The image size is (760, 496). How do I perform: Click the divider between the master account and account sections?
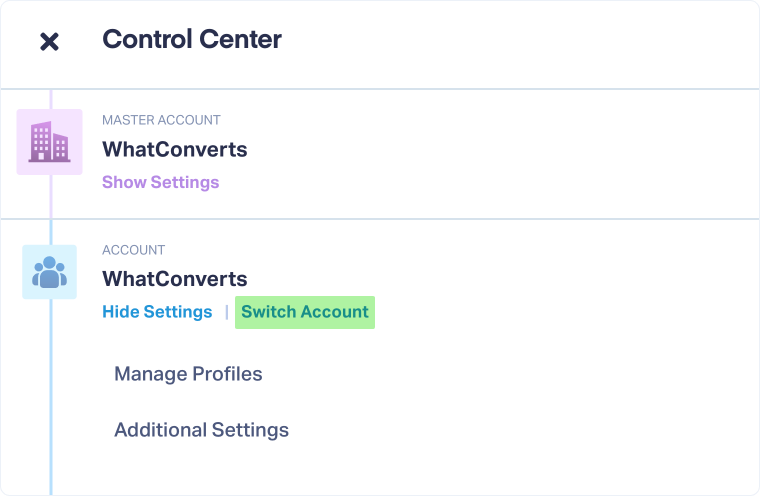pos(400,219)
